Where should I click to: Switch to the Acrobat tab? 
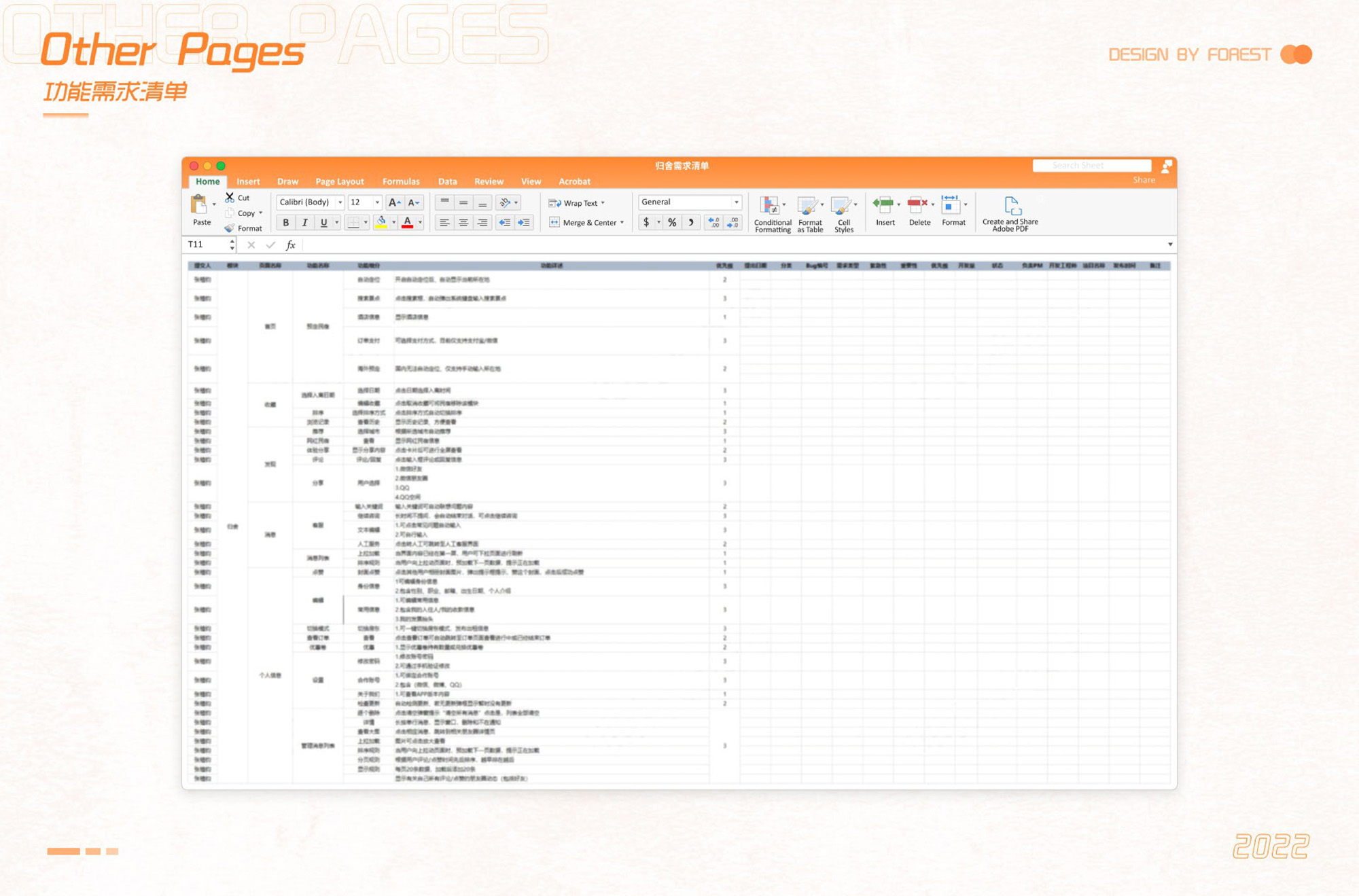coord(574,181)
